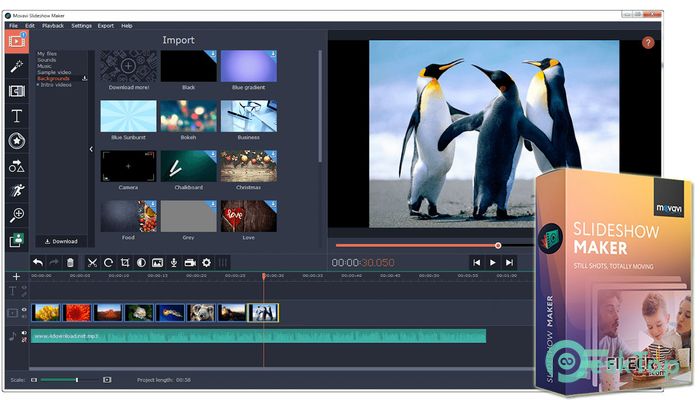This screenshot has height=400, width=700.
Task: Open the Help menu
Action: [127, 26]
